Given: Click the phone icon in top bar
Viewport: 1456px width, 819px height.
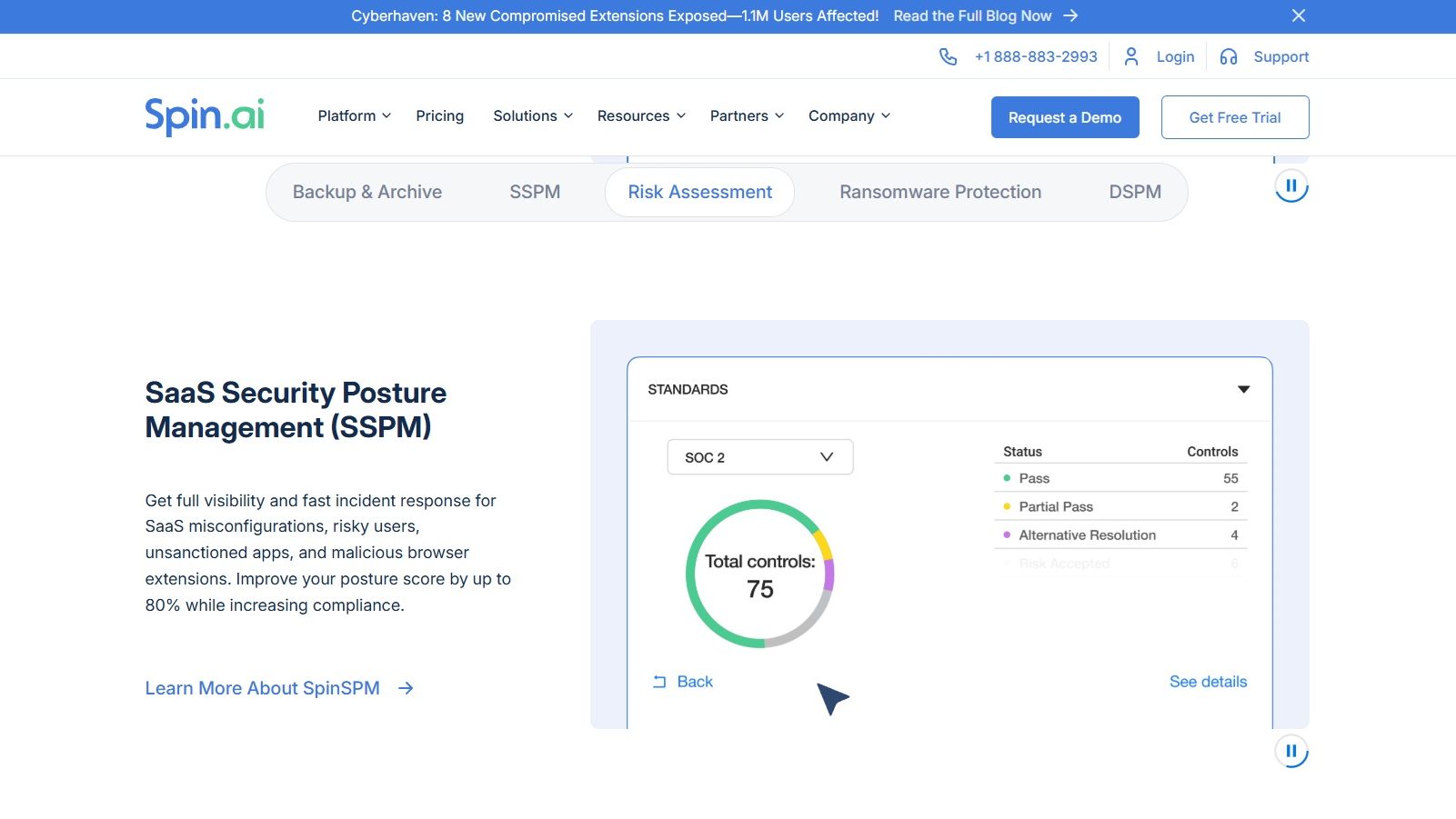Looking at the screenshot, I should [x=948, y=56].
